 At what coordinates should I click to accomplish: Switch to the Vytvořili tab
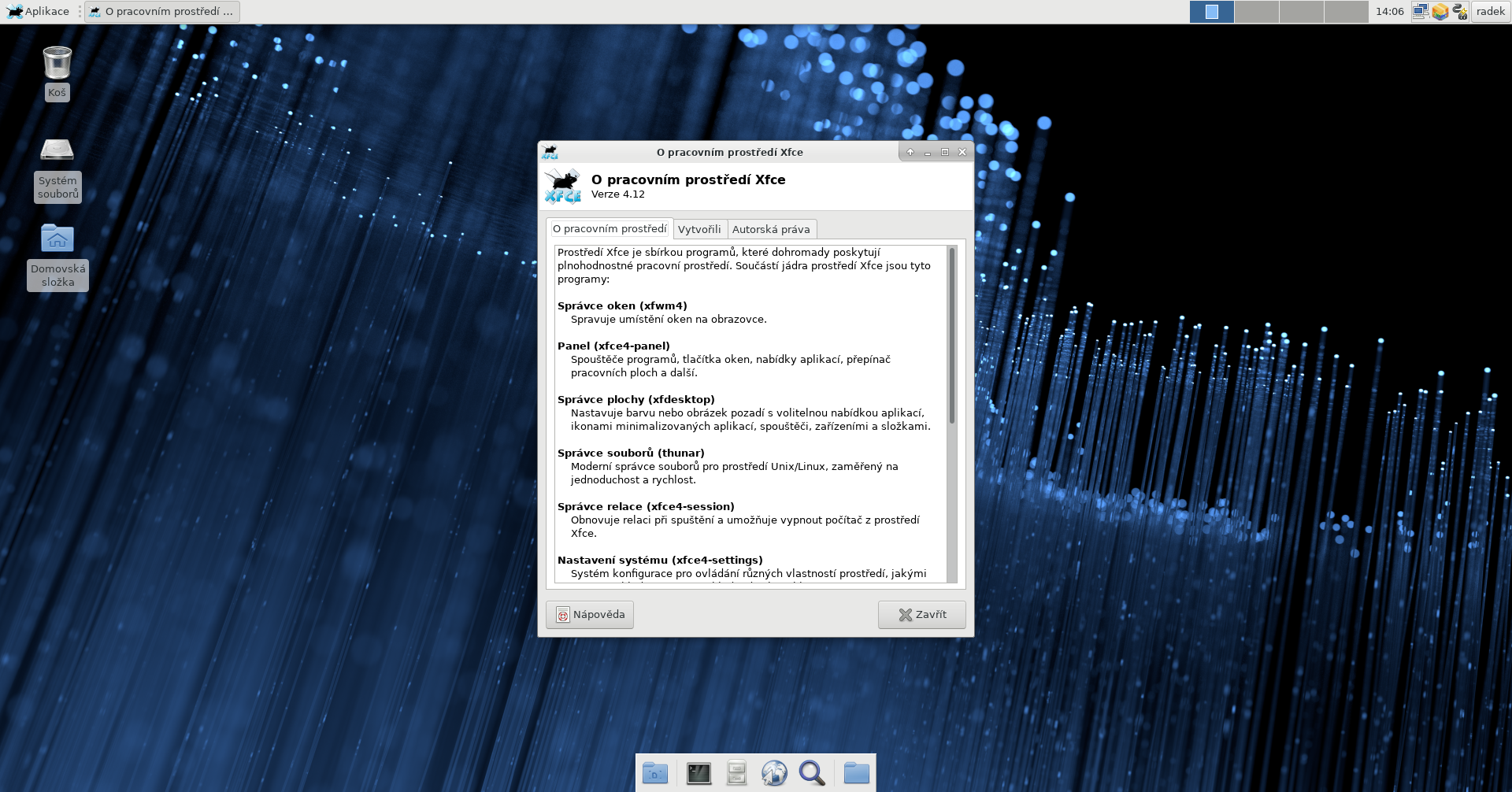[x=699, y=229]
